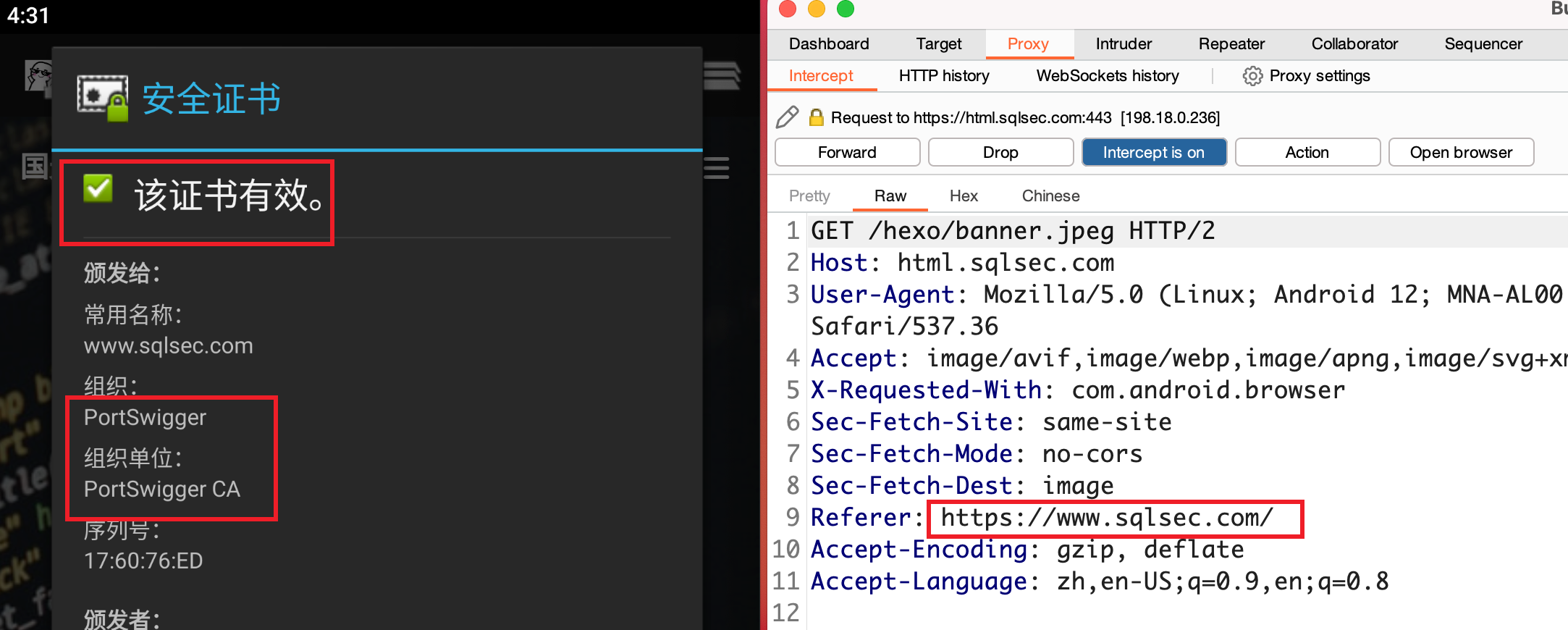Screen dimensions: 1568x630
Task: Click the Sec-Fetch-Site header line
Action: point(991,422)
